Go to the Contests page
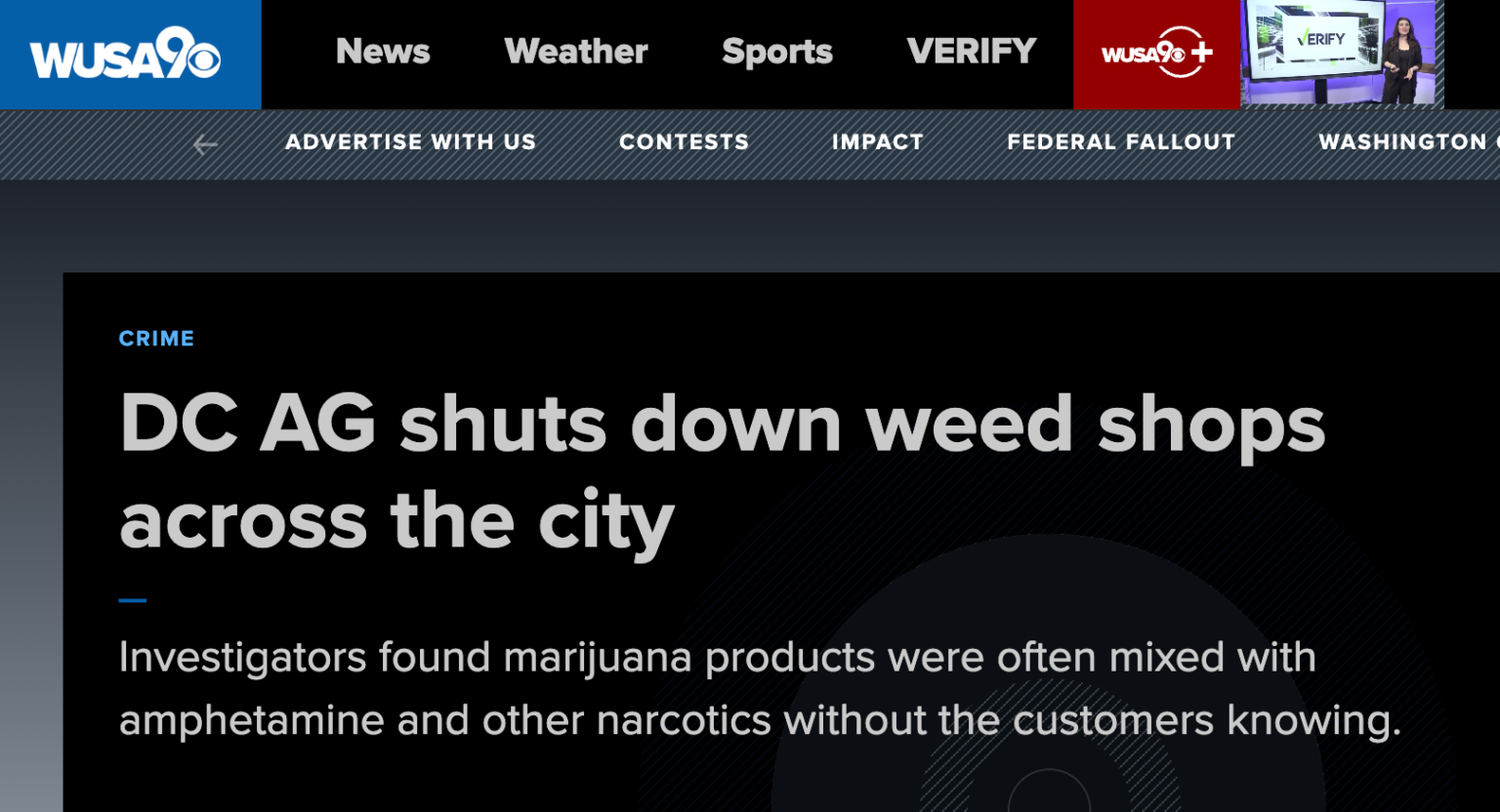Viewport: 1500px width, 812px height. (685, 142)
